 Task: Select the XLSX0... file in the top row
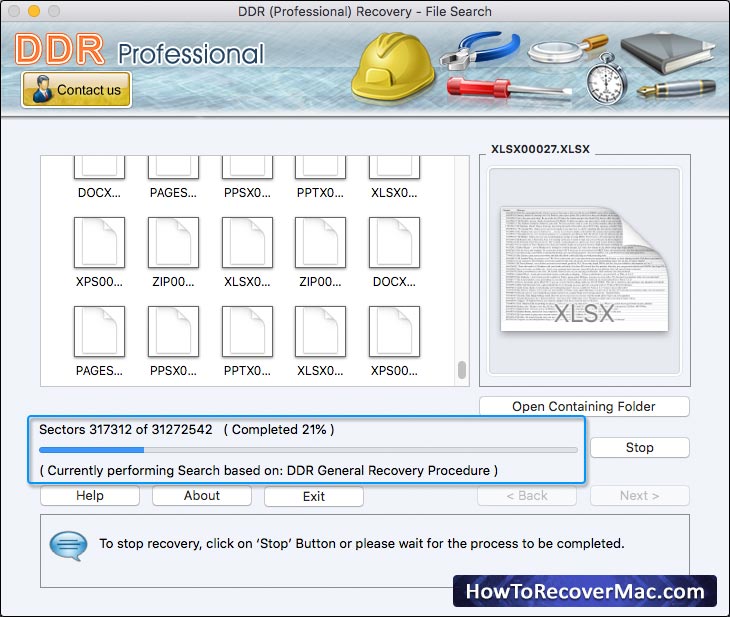tap(394, 177)
